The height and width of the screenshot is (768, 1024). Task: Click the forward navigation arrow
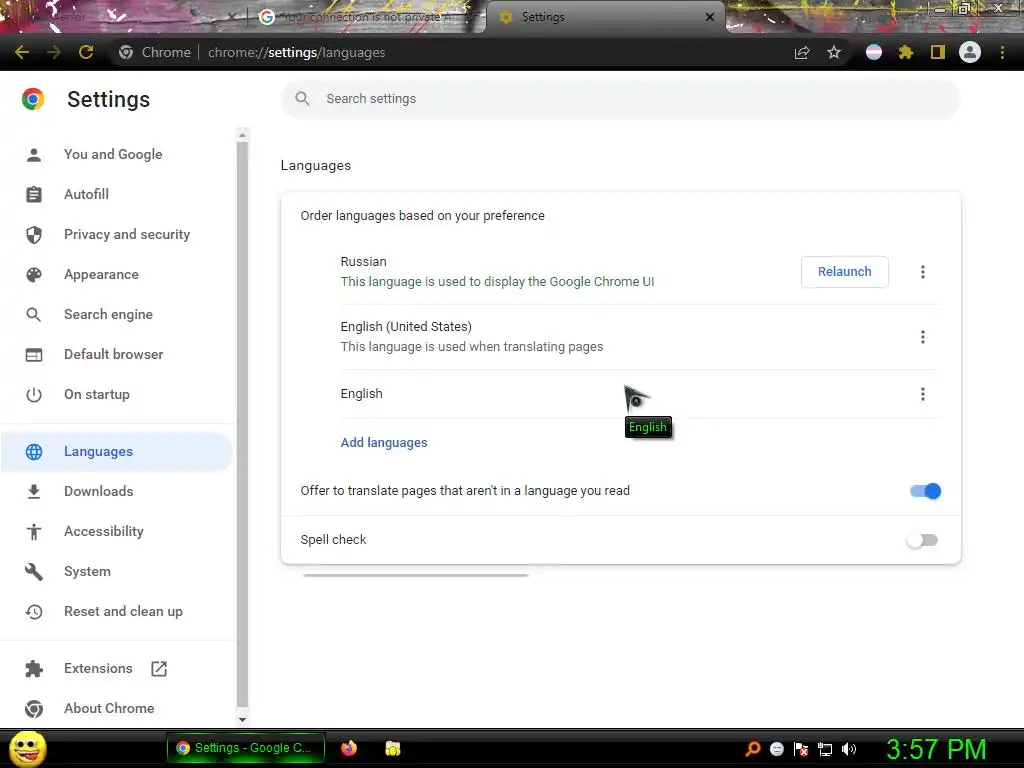click(x=54, y=52)
